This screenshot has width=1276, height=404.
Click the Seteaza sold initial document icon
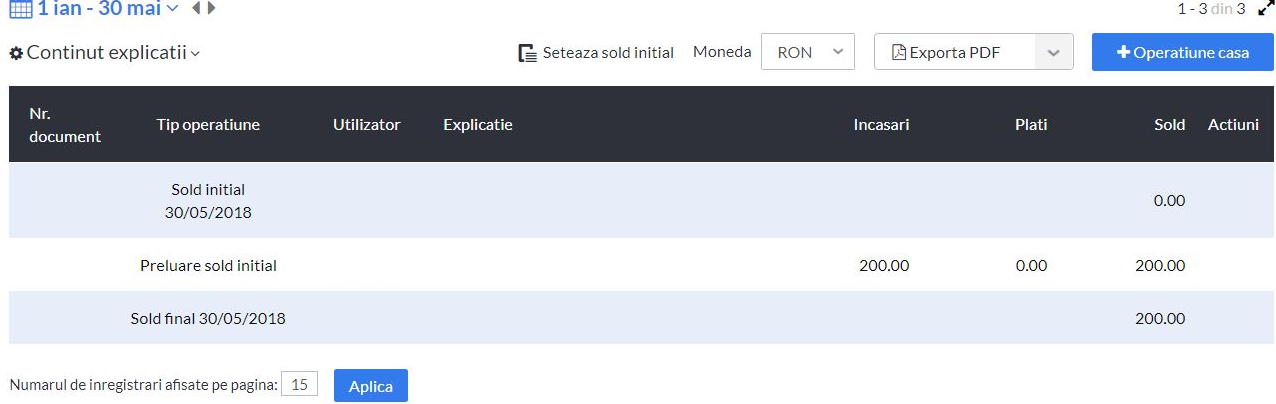click(x=527, y=53)
